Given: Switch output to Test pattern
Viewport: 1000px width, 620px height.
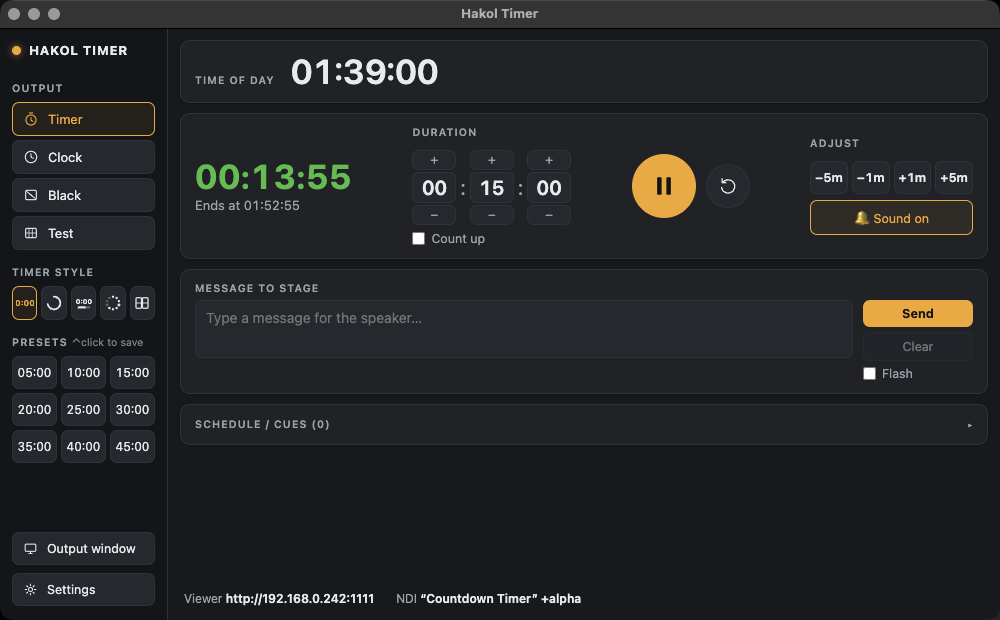Looking at the screenshot, I should (84, 233).
